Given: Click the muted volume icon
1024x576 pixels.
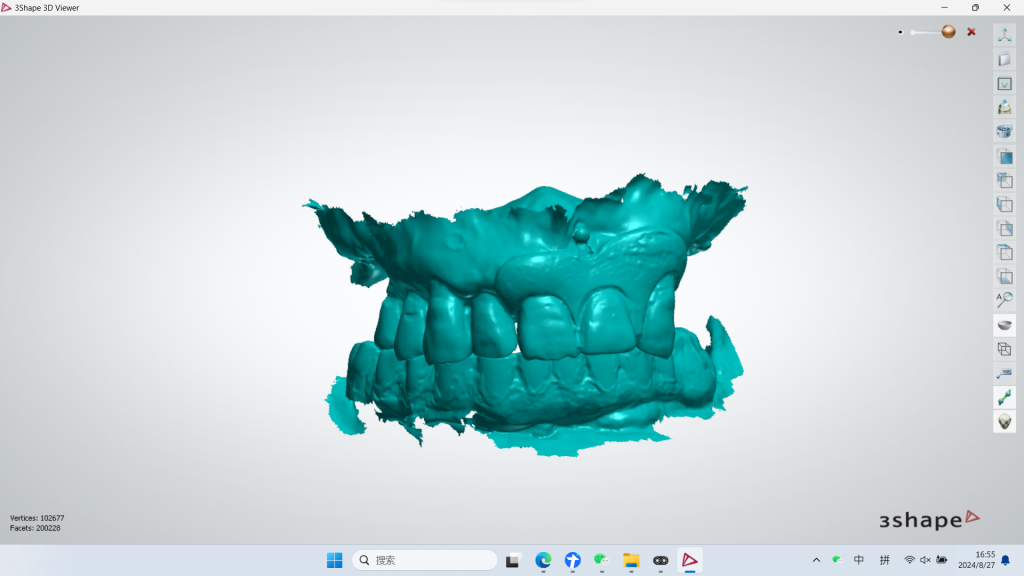Looking at the screenshot, I should tap(925, 560).
